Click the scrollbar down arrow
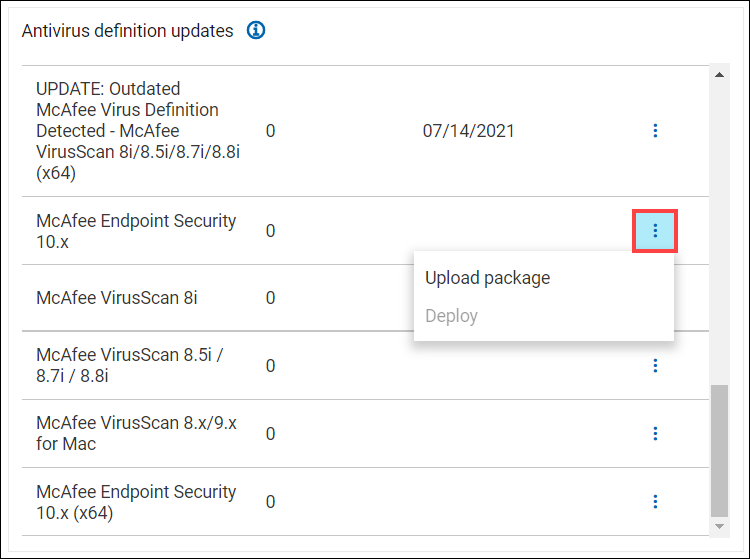The image size is (750, 559). [x=719, y=526]
